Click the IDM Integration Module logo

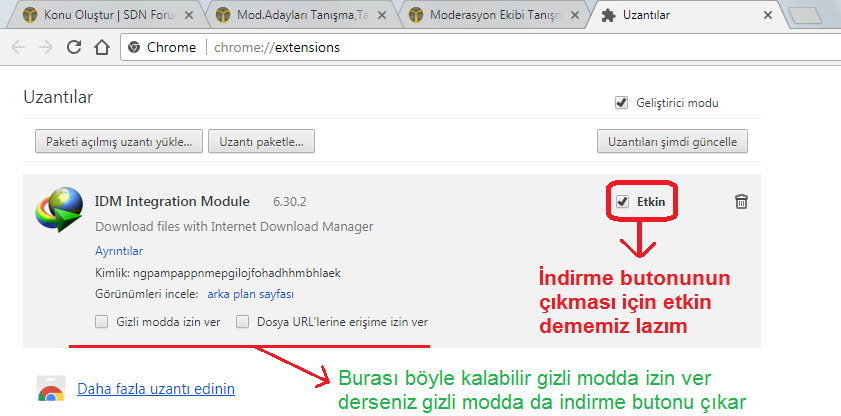pos(59,209)
